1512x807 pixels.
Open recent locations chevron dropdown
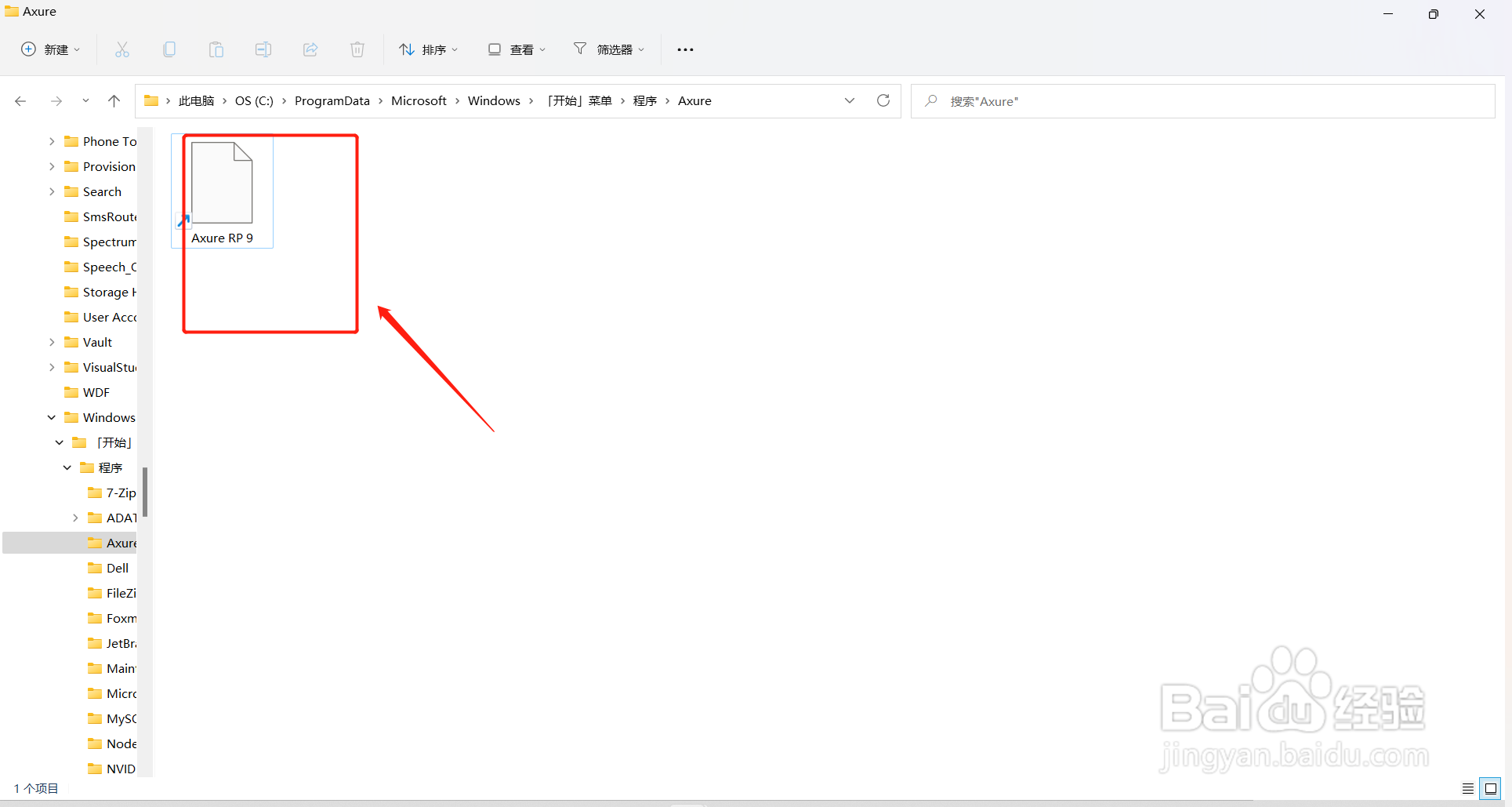[x=85, y=101]
